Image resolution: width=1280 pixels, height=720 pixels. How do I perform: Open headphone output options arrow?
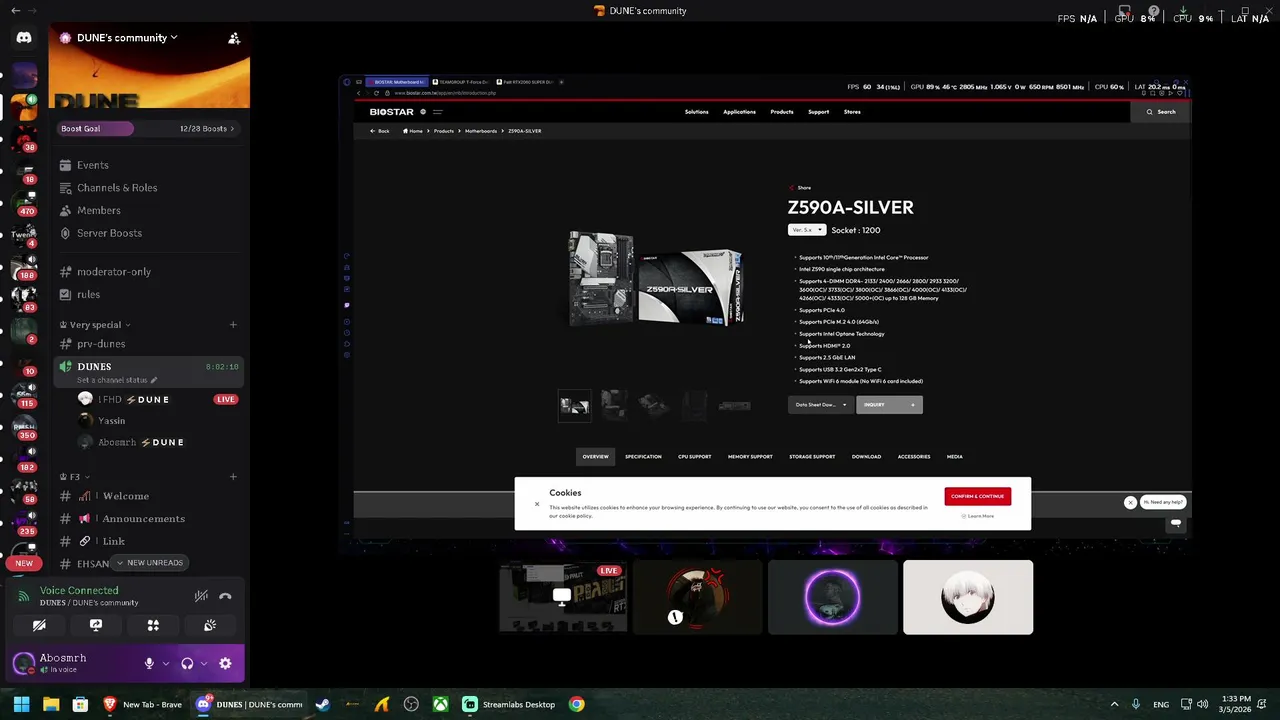pos(204,663)
